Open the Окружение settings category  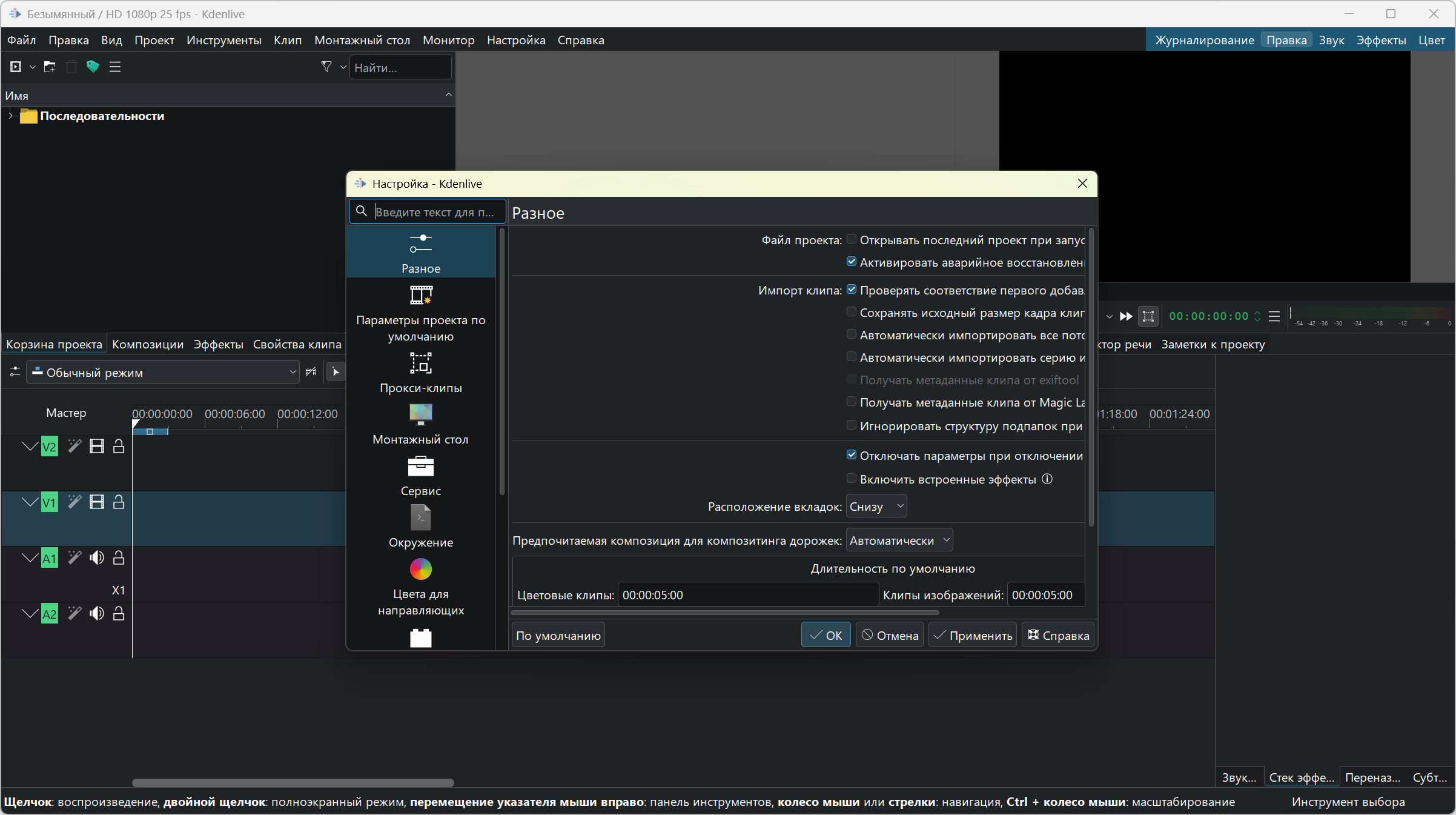coord(421,527)
